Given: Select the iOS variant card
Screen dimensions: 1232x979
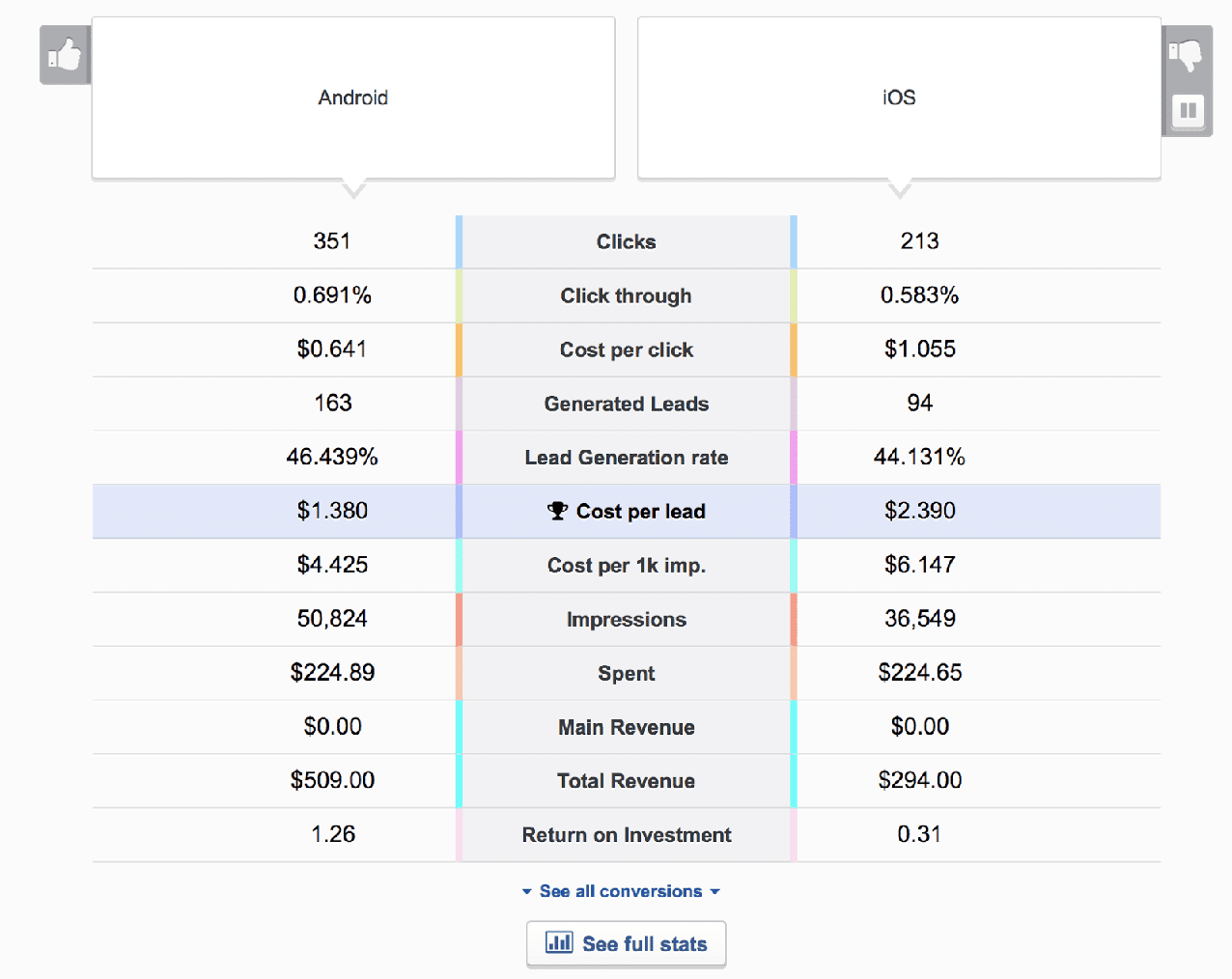Looking at the screenshot, I should pyautogui.click(x=899, y=97).
